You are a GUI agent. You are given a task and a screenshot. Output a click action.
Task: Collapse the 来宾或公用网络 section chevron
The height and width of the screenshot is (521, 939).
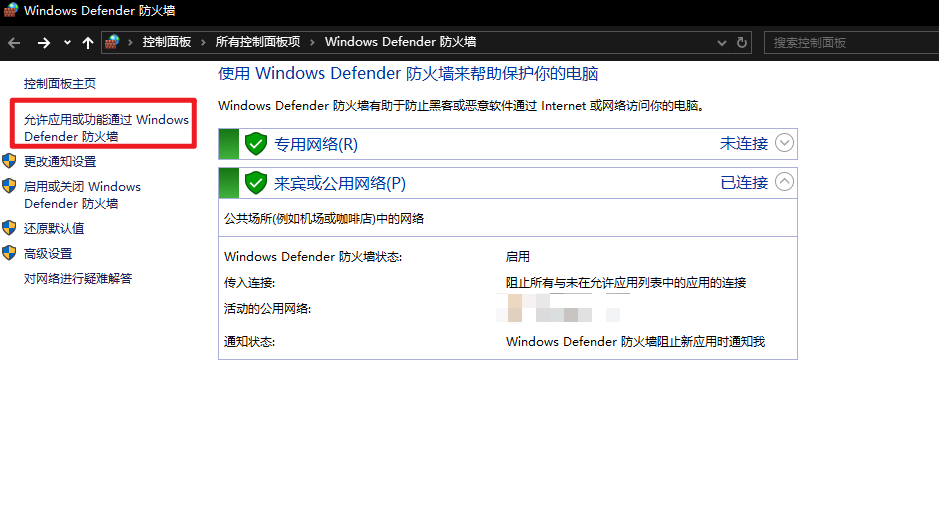coord(784,181)
